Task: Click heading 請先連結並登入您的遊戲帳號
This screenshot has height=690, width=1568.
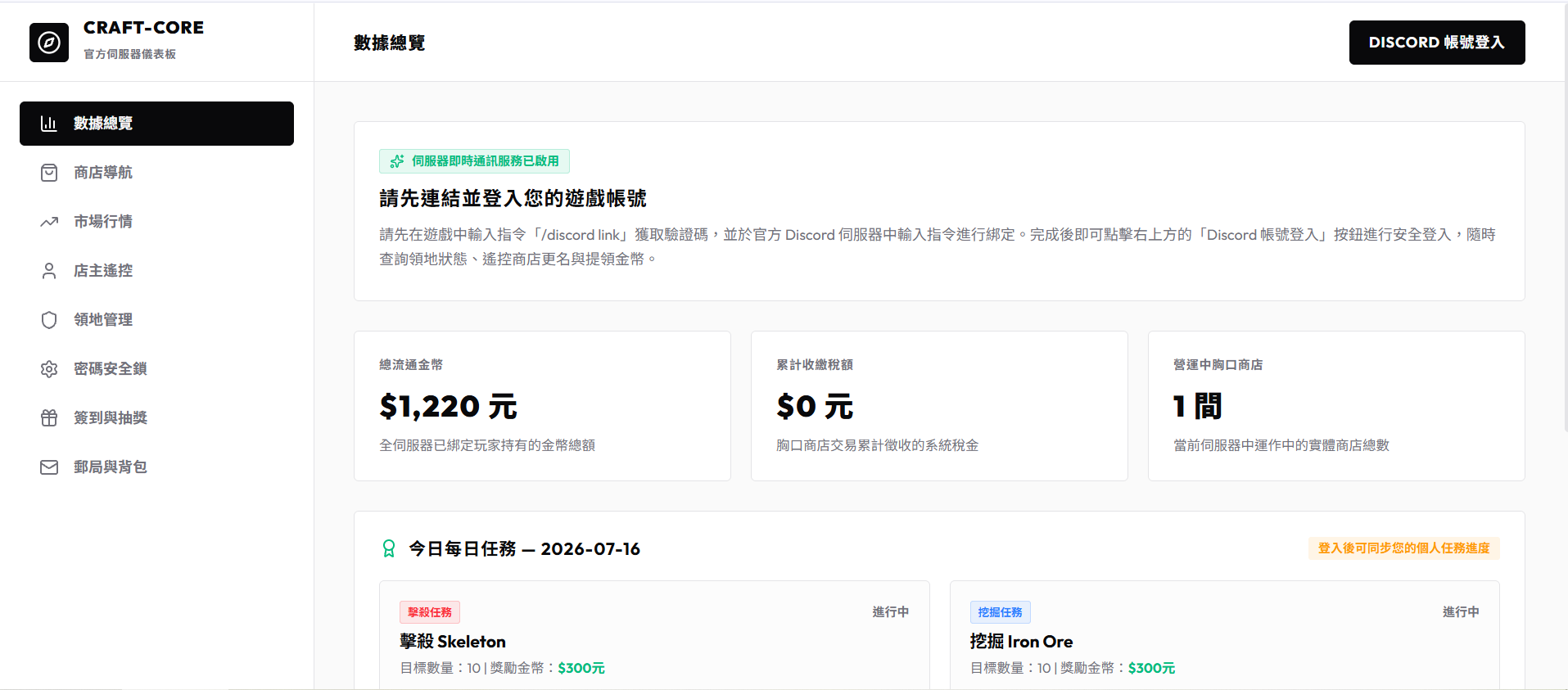Action: pyautogui.click(x=513, y=198)
